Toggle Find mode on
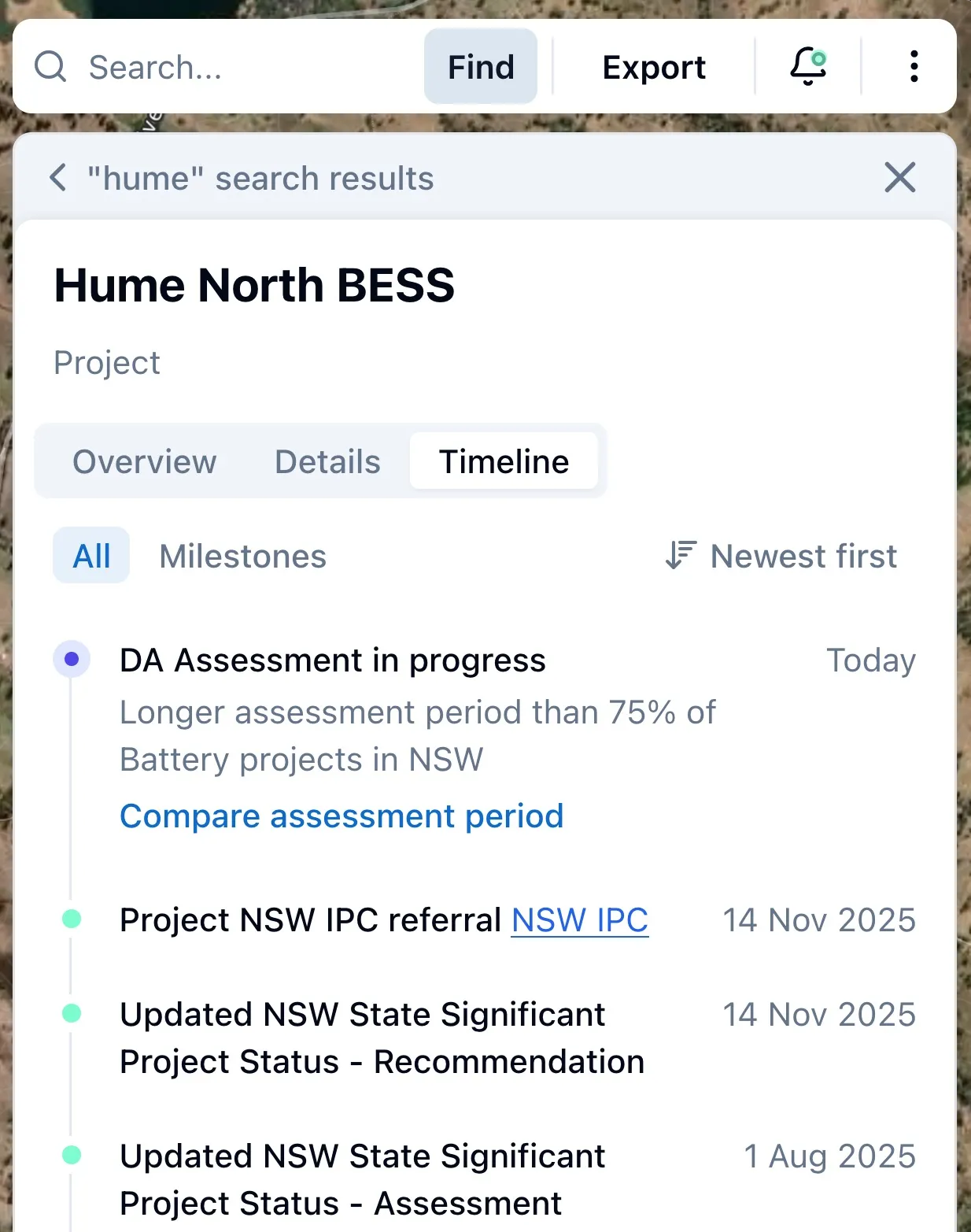The image size is (971, 1232). click(x=480, y=66)
